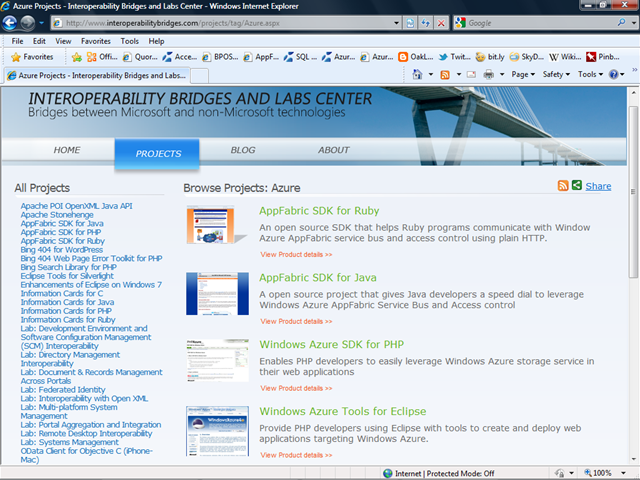Open the SQL favorites bar shortcut
This screenshot has height=480, width=640.
click(300, 57)
